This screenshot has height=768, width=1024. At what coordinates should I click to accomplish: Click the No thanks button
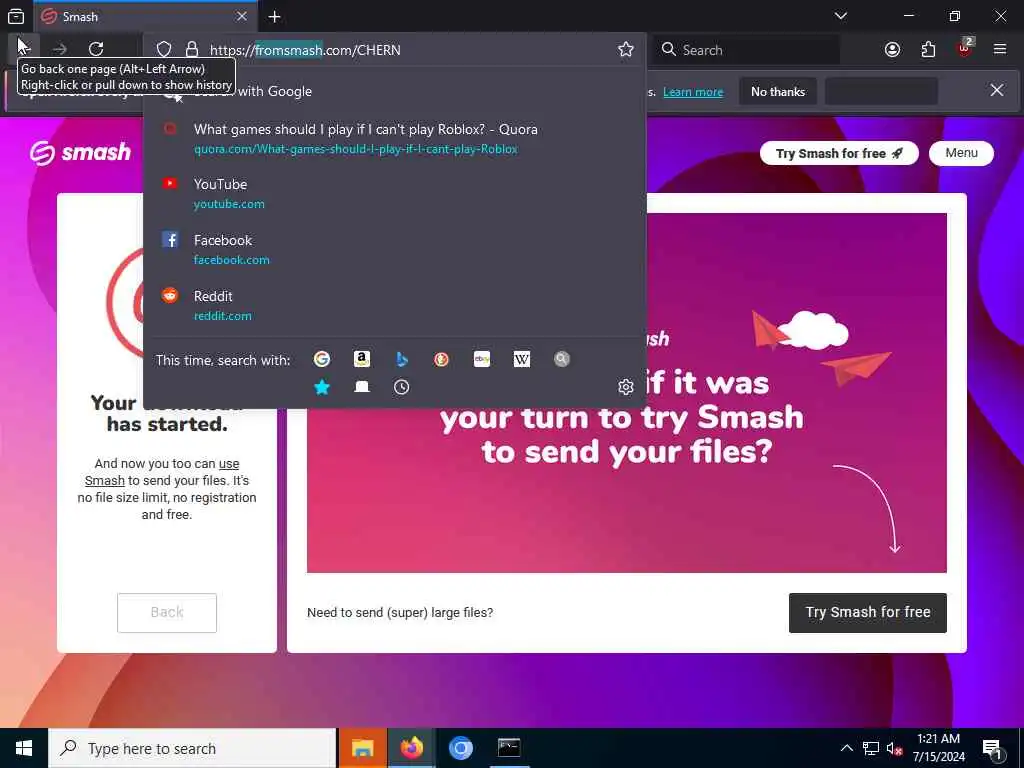pyautogui.click(x=778, y=91)
